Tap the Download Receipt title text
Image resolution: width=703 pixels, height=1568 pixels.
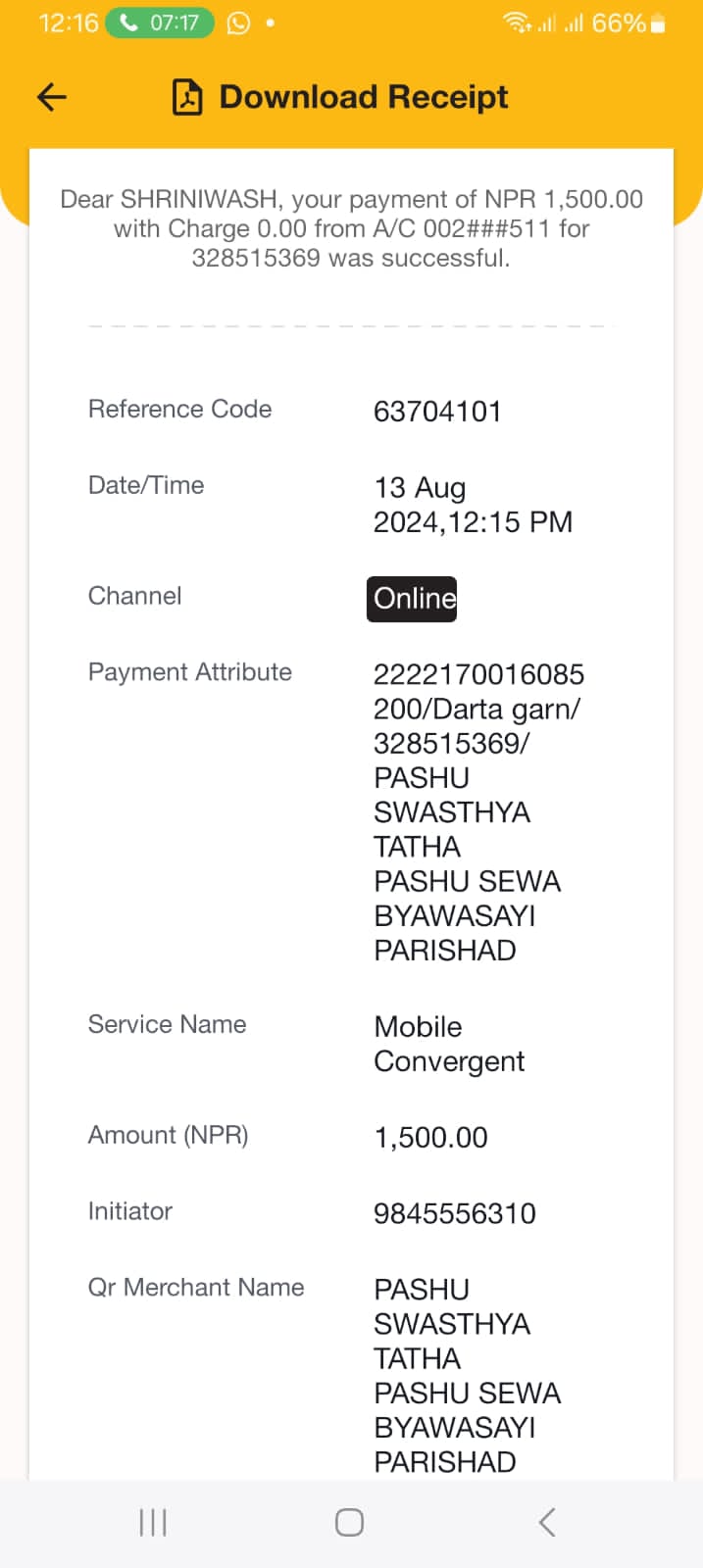click(364, 97)
